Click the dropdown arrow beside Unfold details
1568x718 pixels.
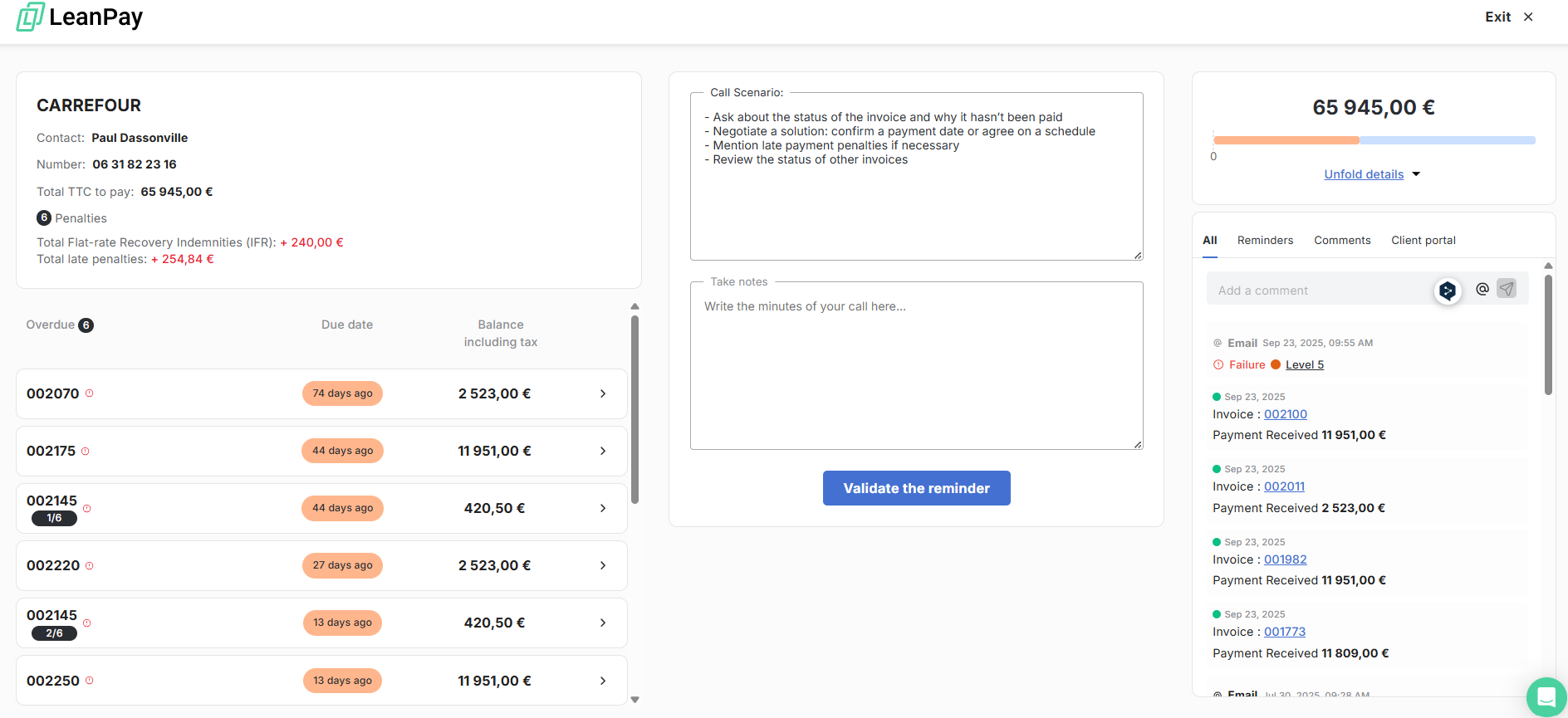[x=1416, y=174]
